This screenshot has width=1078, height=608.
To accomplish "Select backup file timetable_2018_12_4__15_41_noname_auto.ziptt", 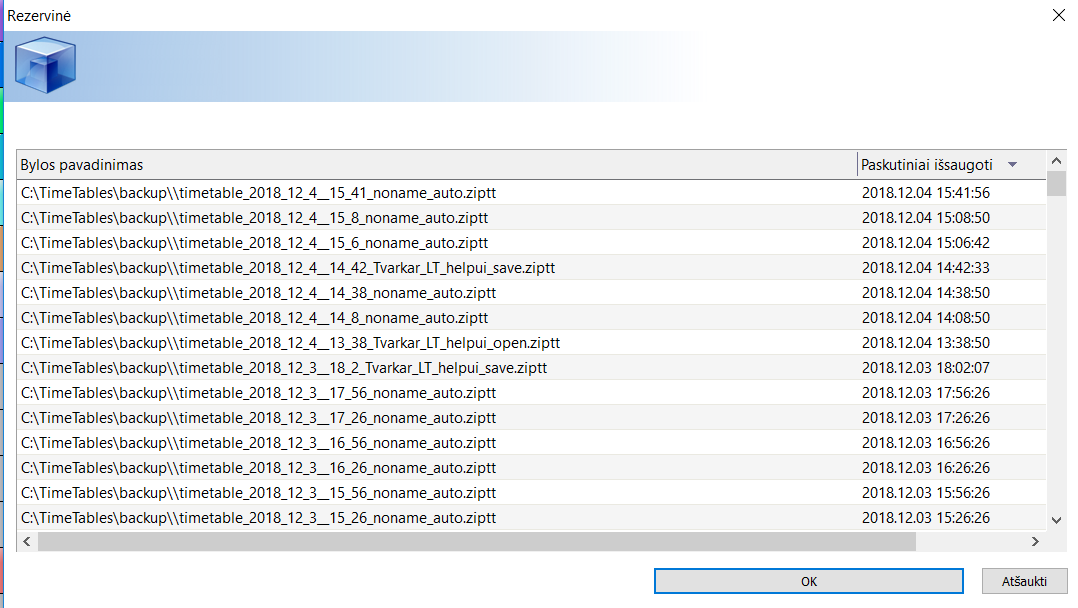I will [x=258, y=193].
